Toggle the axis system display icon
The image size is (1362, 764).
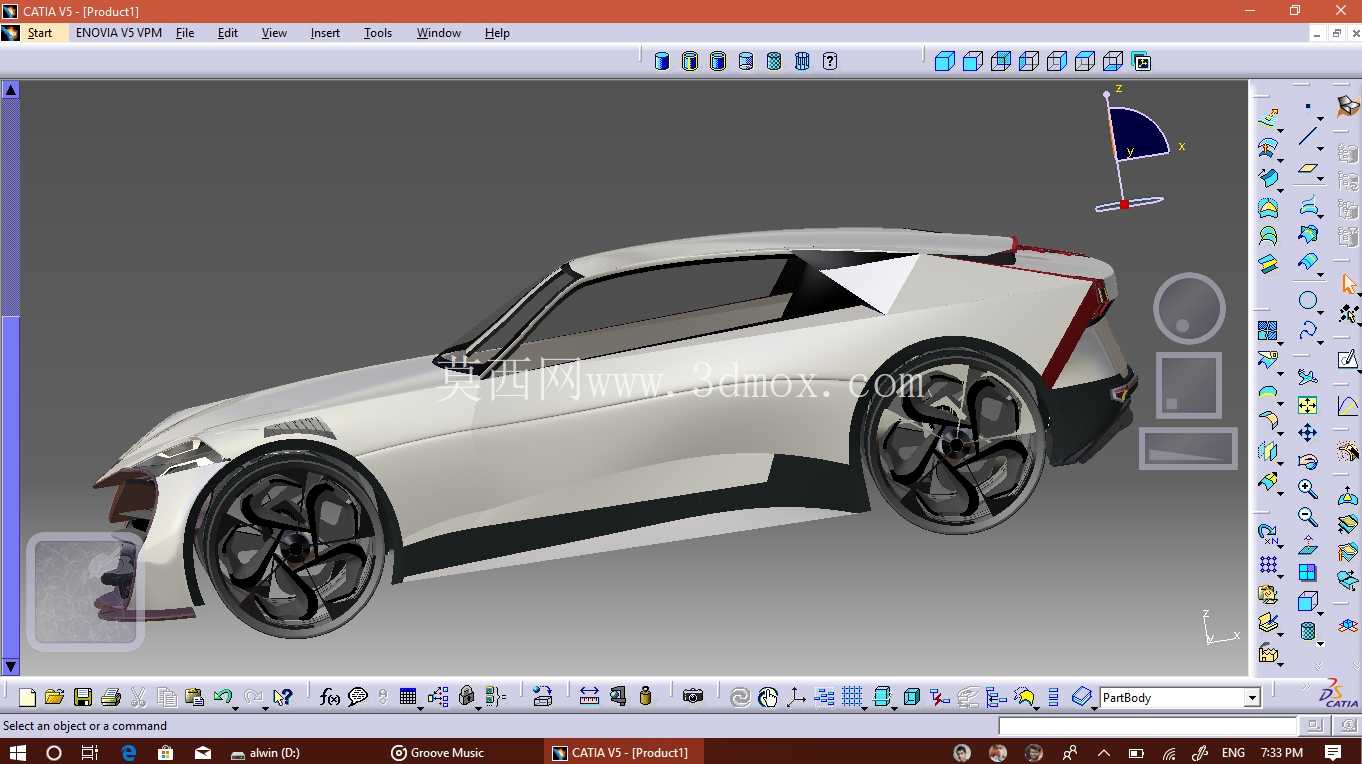pos(796,697)
